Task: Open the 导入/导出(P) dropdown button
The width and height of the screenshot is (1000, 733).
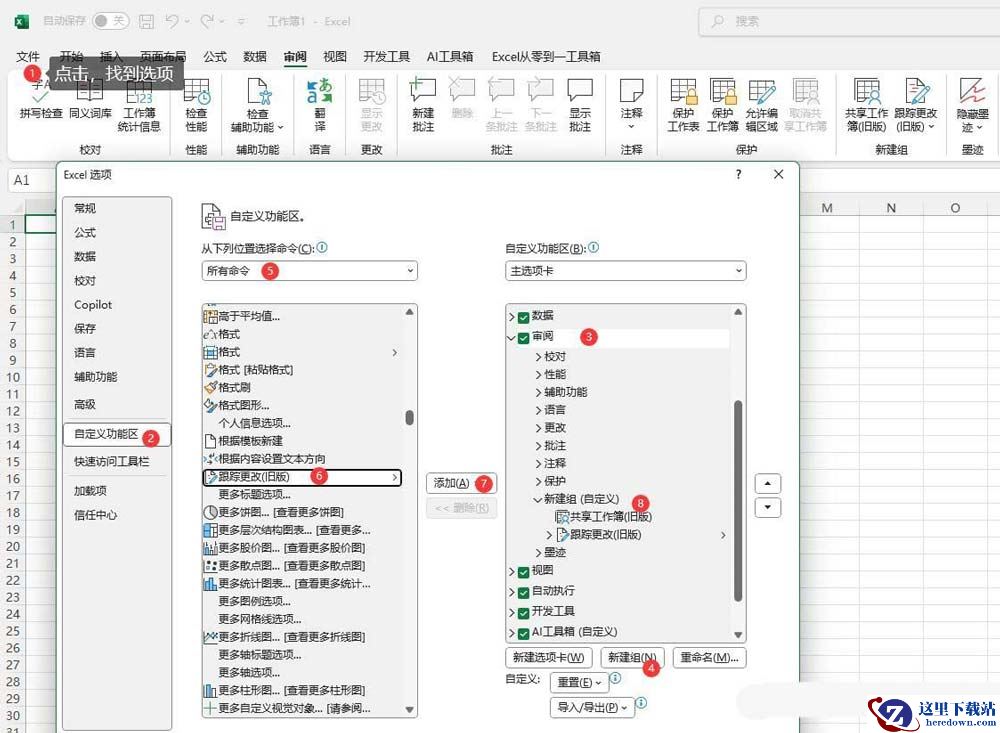Action: 592,707
